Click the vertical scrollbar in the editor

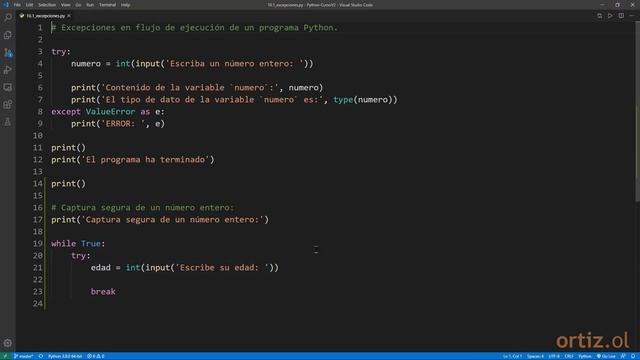click(x=637, y=110)
